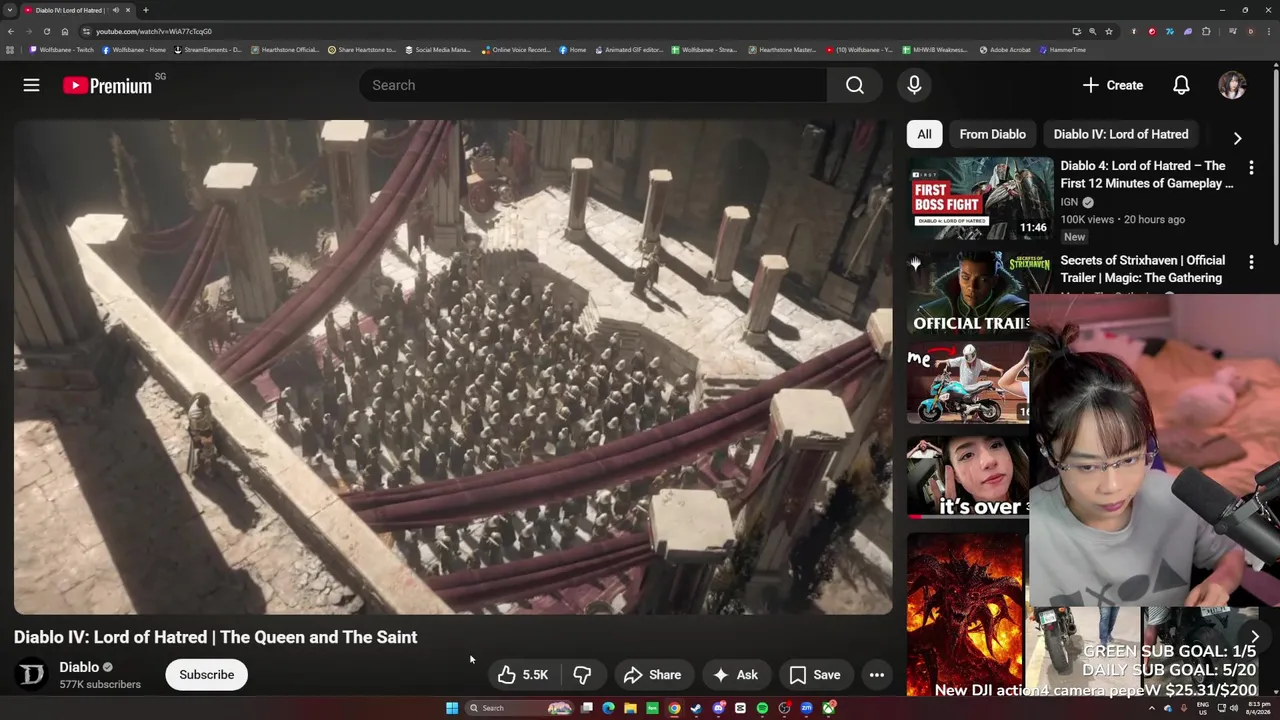The image size is (1280, 720).
Task: Open StreamElements bookmark
Action: pos(208,49)
